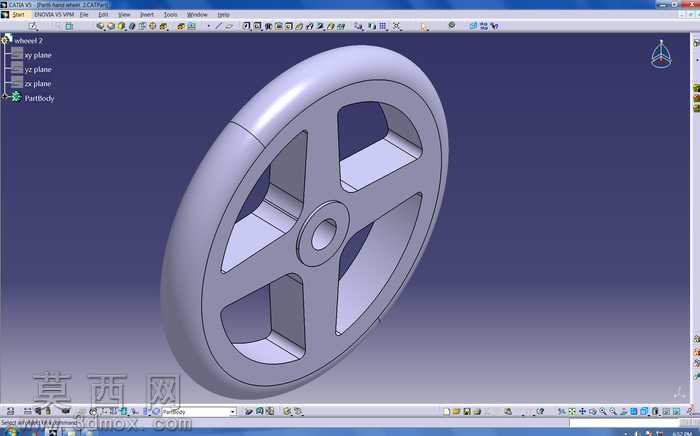
Task: Select the wheel 2 root node
Action: click(28, 41)
